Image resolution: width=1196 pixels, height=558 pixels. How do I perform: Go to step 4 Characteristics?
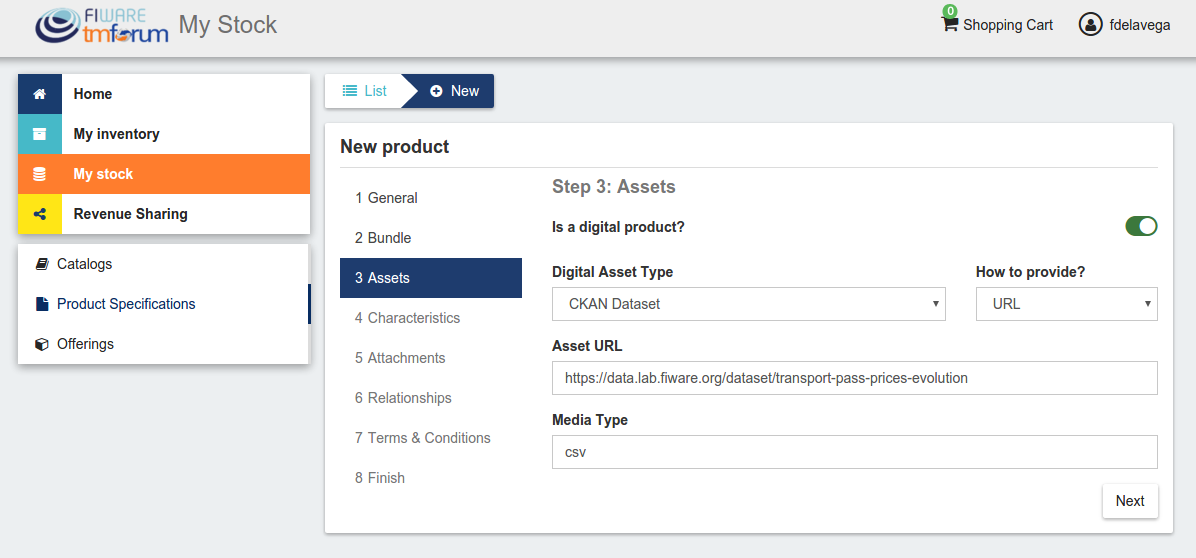[x=431, y=318]
